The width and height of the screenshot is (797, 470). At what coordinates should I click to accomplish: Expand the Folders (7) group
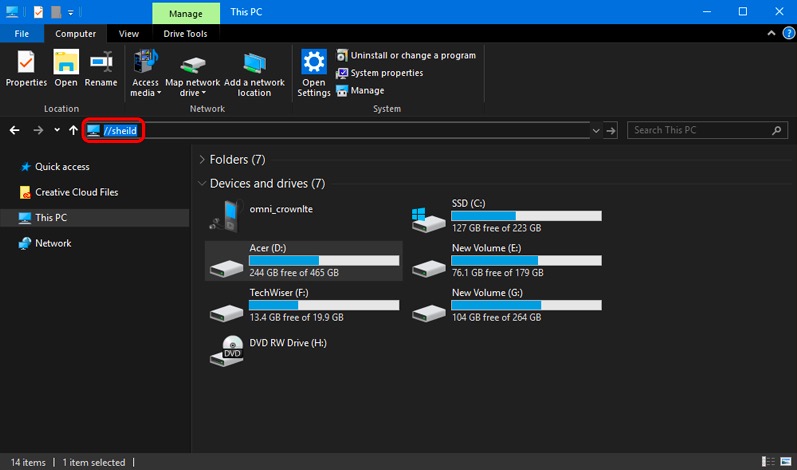pyautogui.click(x=202, y=160)
